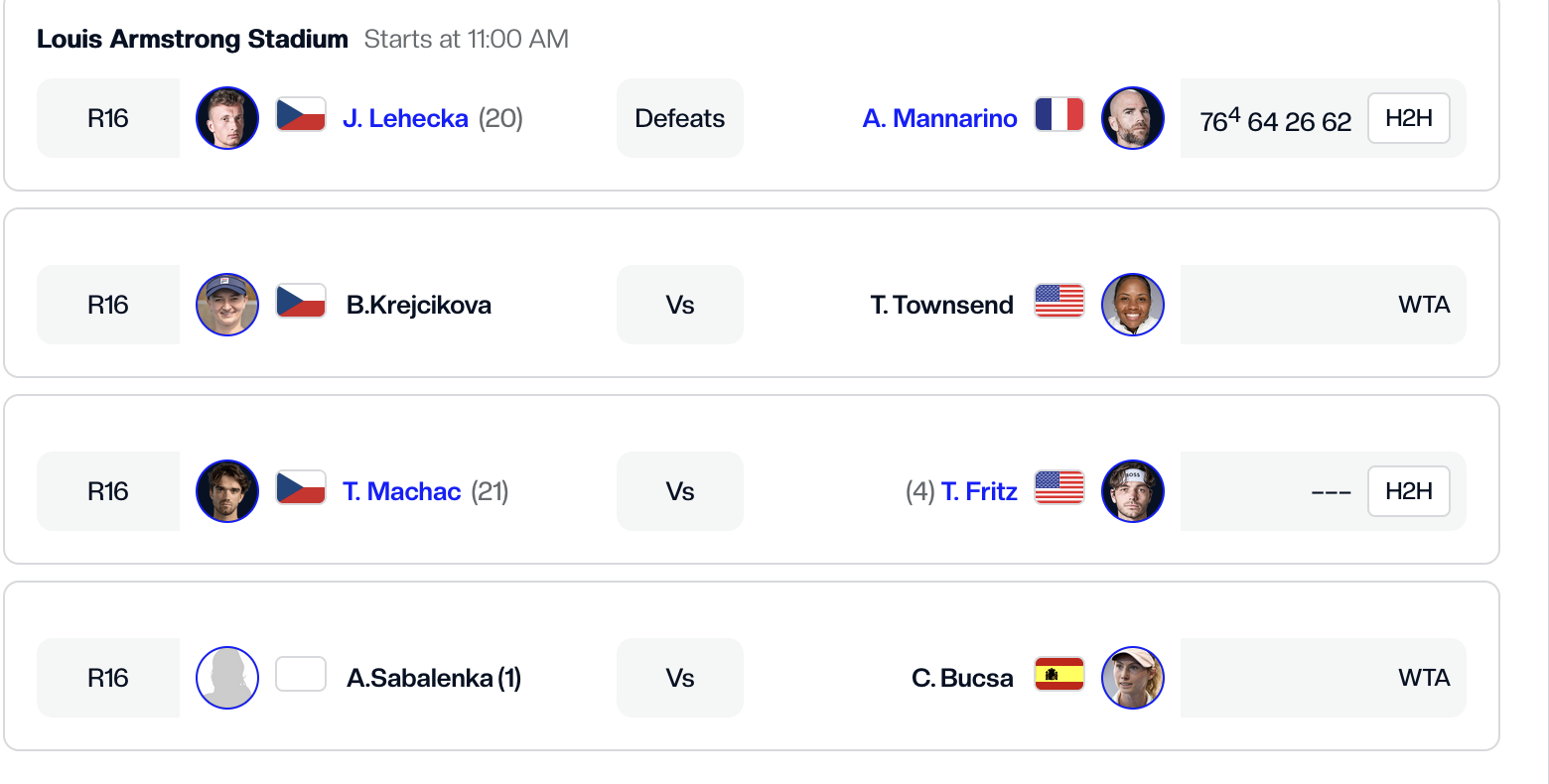Screen dimensions: 1549x784
Task: Click B. Krejcikova's player photo
Action: pos(227,305)
